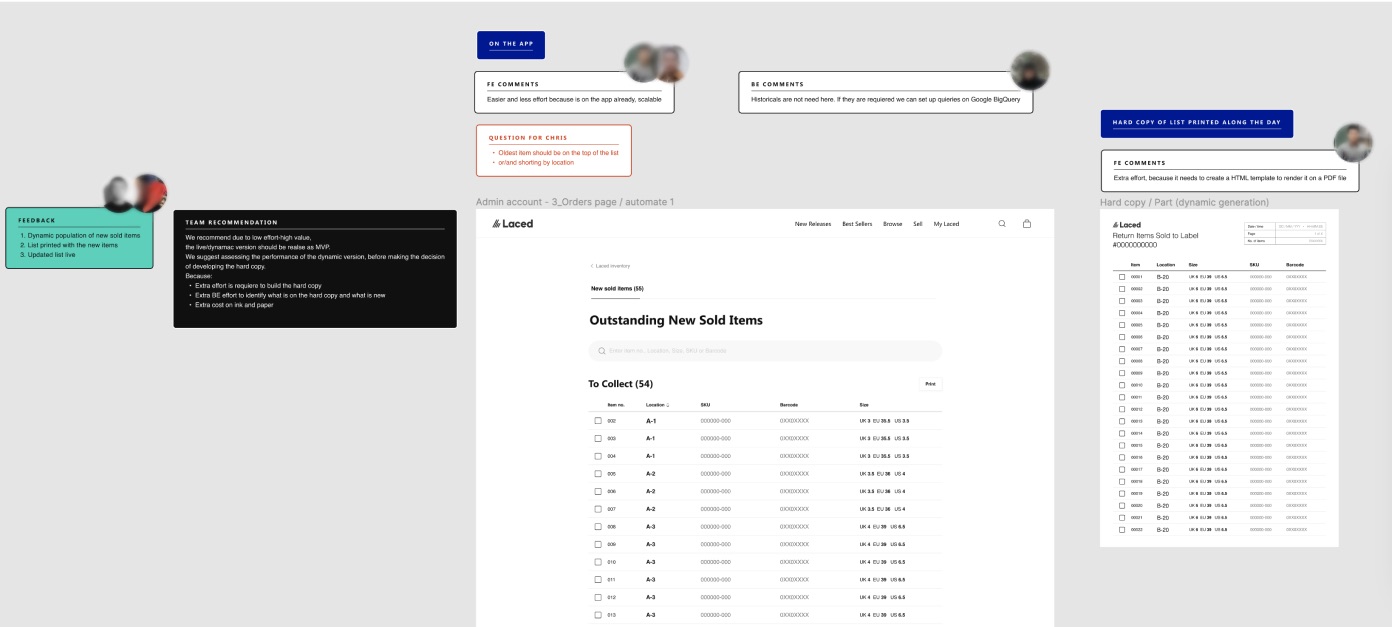Click the Laced logo on the hard copy page

(1127, 225)
